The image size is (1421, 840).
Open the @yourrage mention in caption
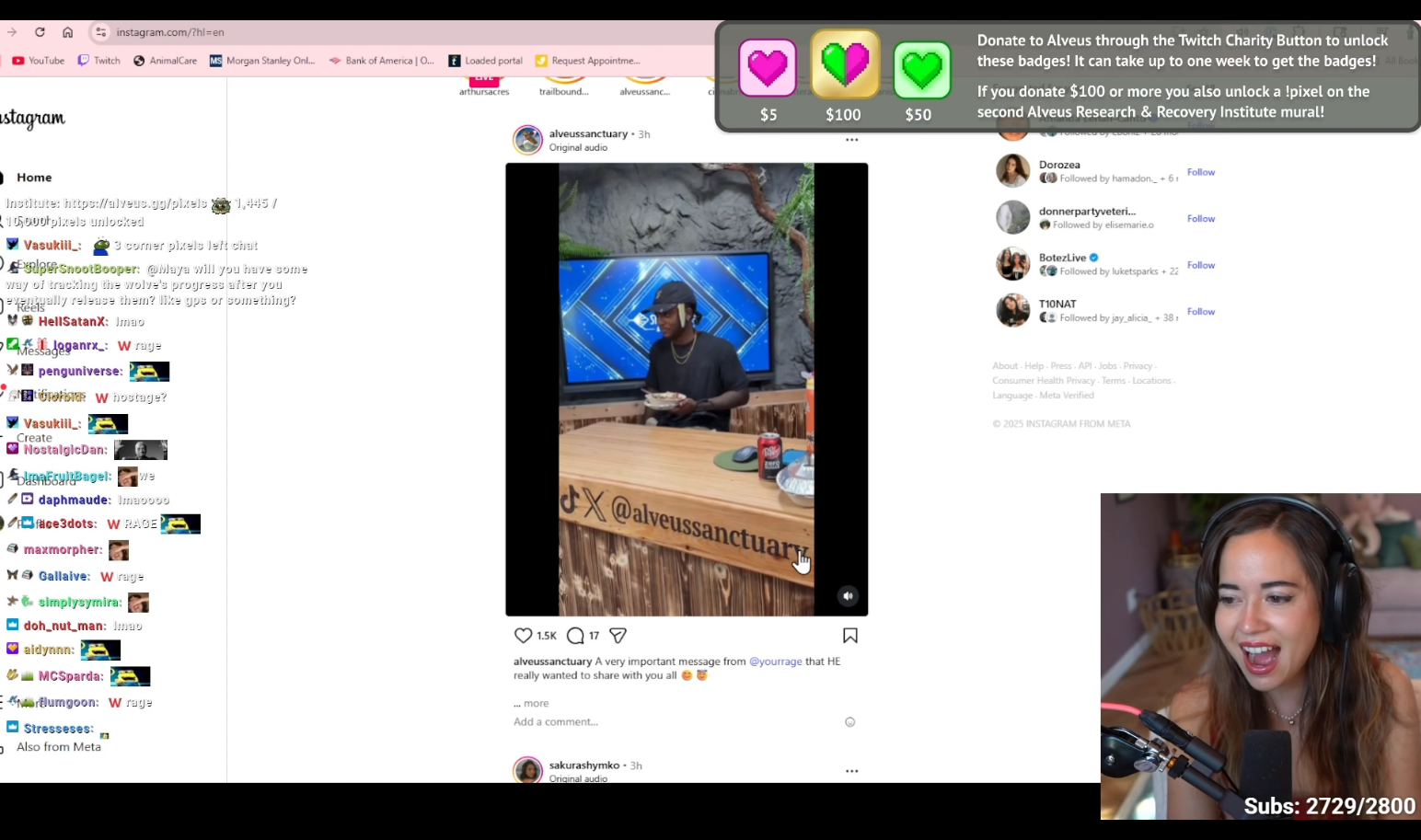[776, 662]
